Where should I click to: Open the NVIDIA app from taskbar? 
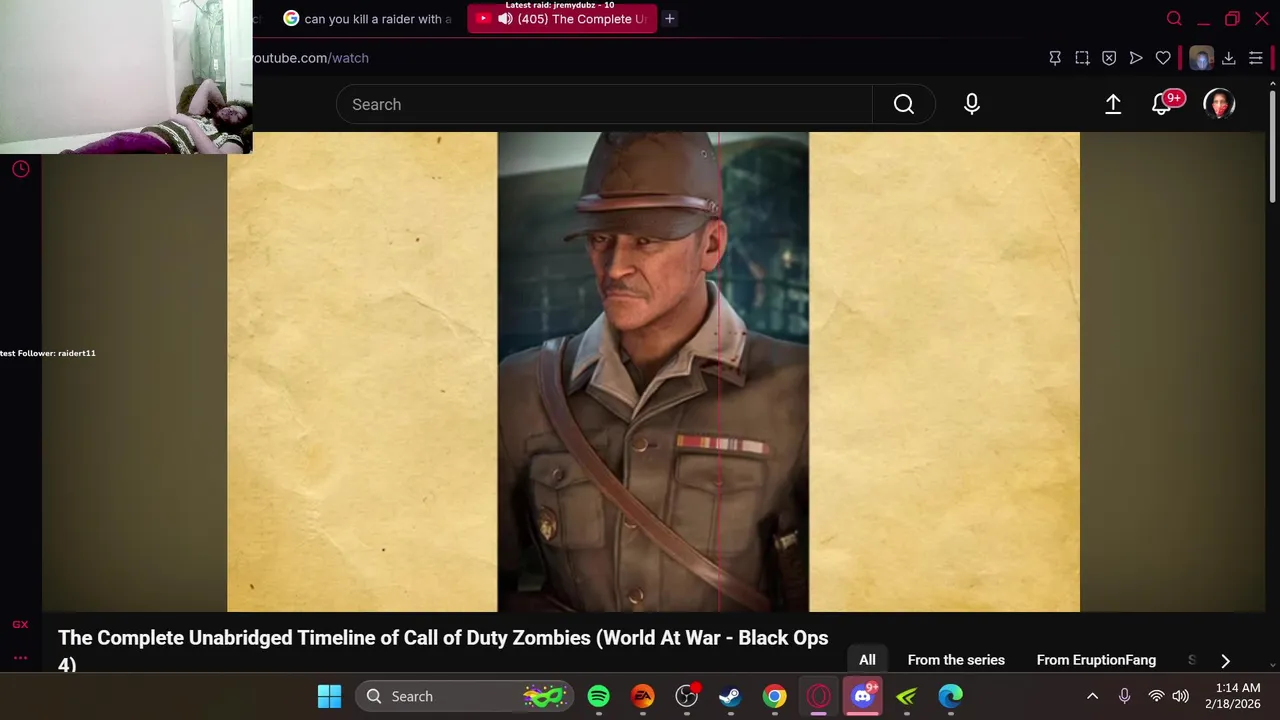[907, 696]
